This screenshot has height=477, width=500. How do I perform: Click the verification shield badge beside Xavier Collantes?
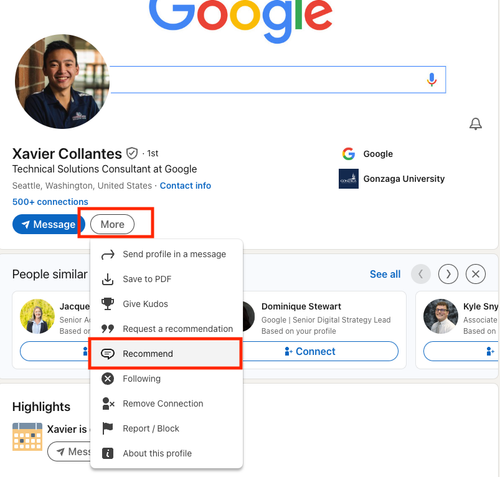coord(132,153)
